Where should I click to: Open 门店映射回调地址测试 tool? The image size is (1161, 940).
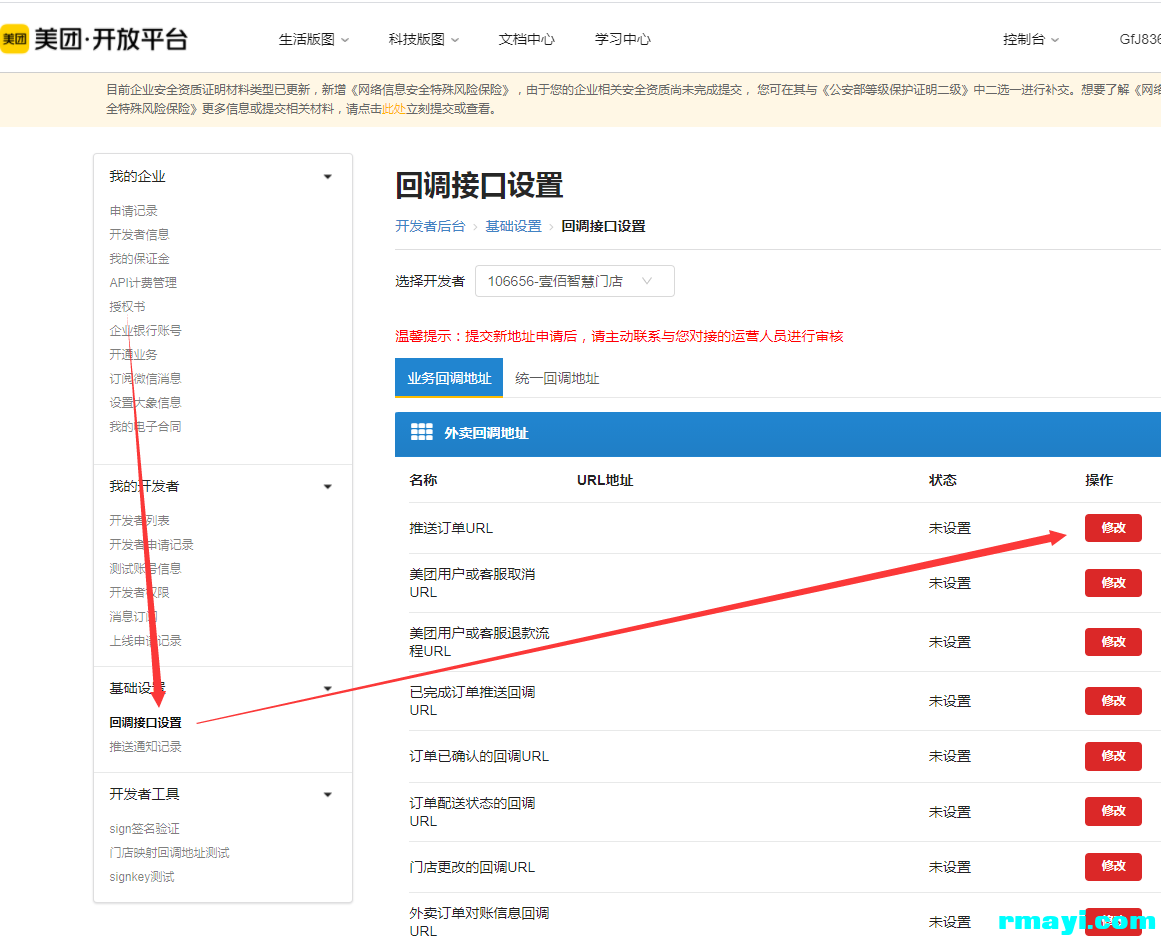170,853
